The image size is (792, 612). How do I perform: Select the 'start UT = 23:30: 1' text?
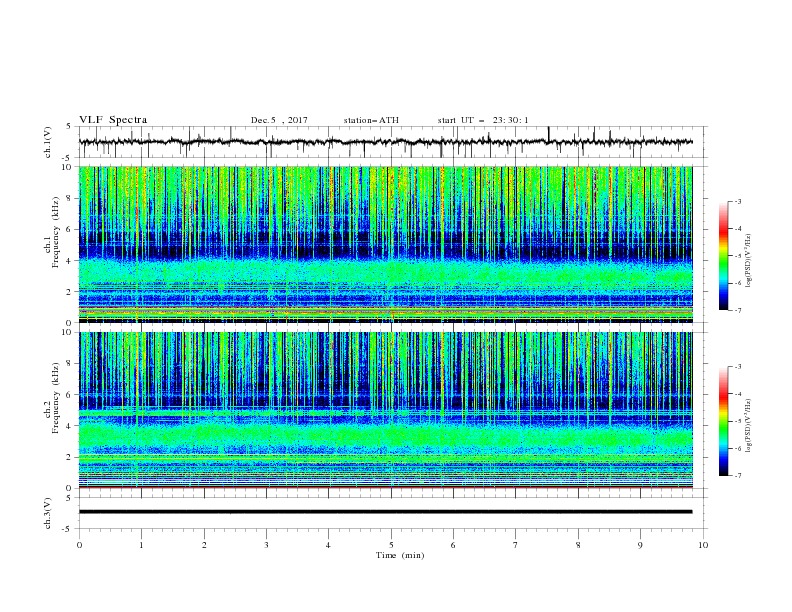[483, 120]
